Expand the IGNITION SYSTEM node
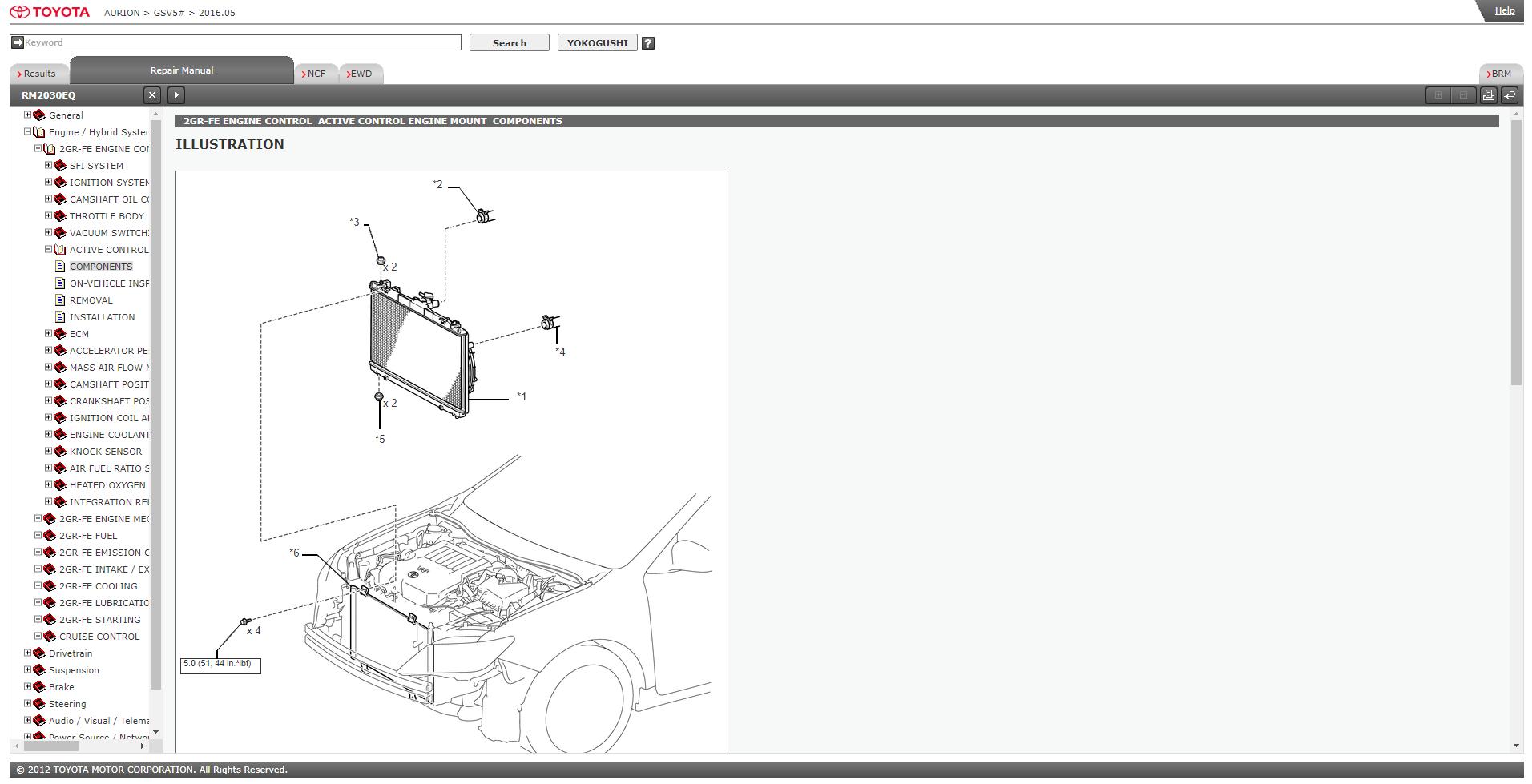Screen dimensions: 1532x784 click(48, 182)
